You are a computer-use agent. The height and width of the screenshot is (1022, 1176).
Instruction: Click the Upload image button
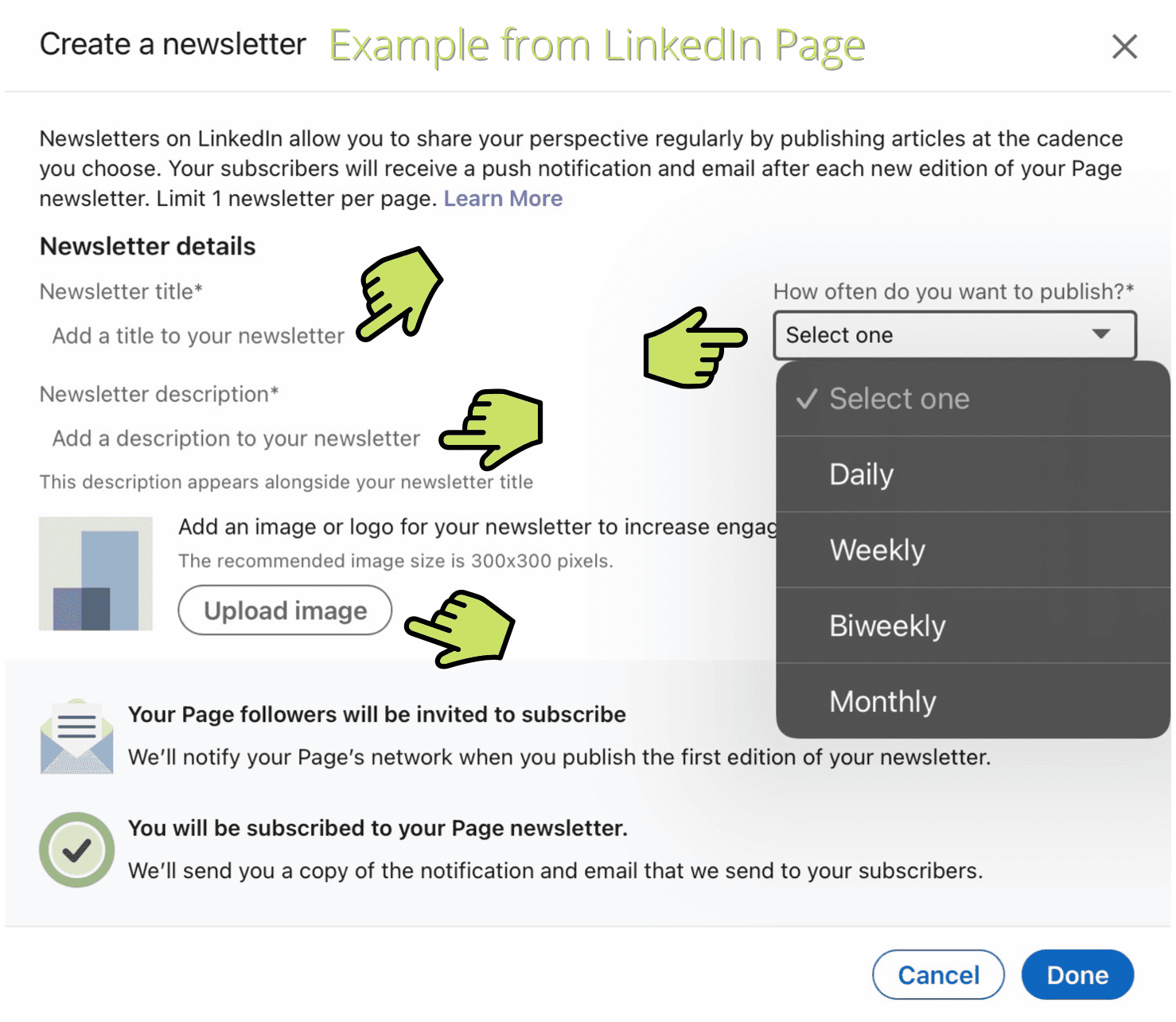(285, 610)
